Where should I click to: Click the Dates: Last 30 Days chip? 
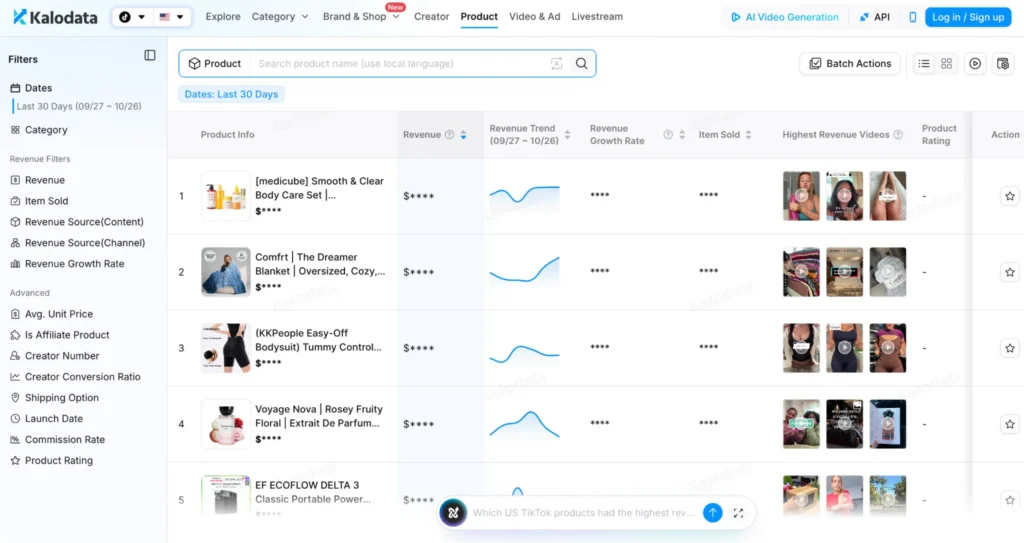pos(231,94)
